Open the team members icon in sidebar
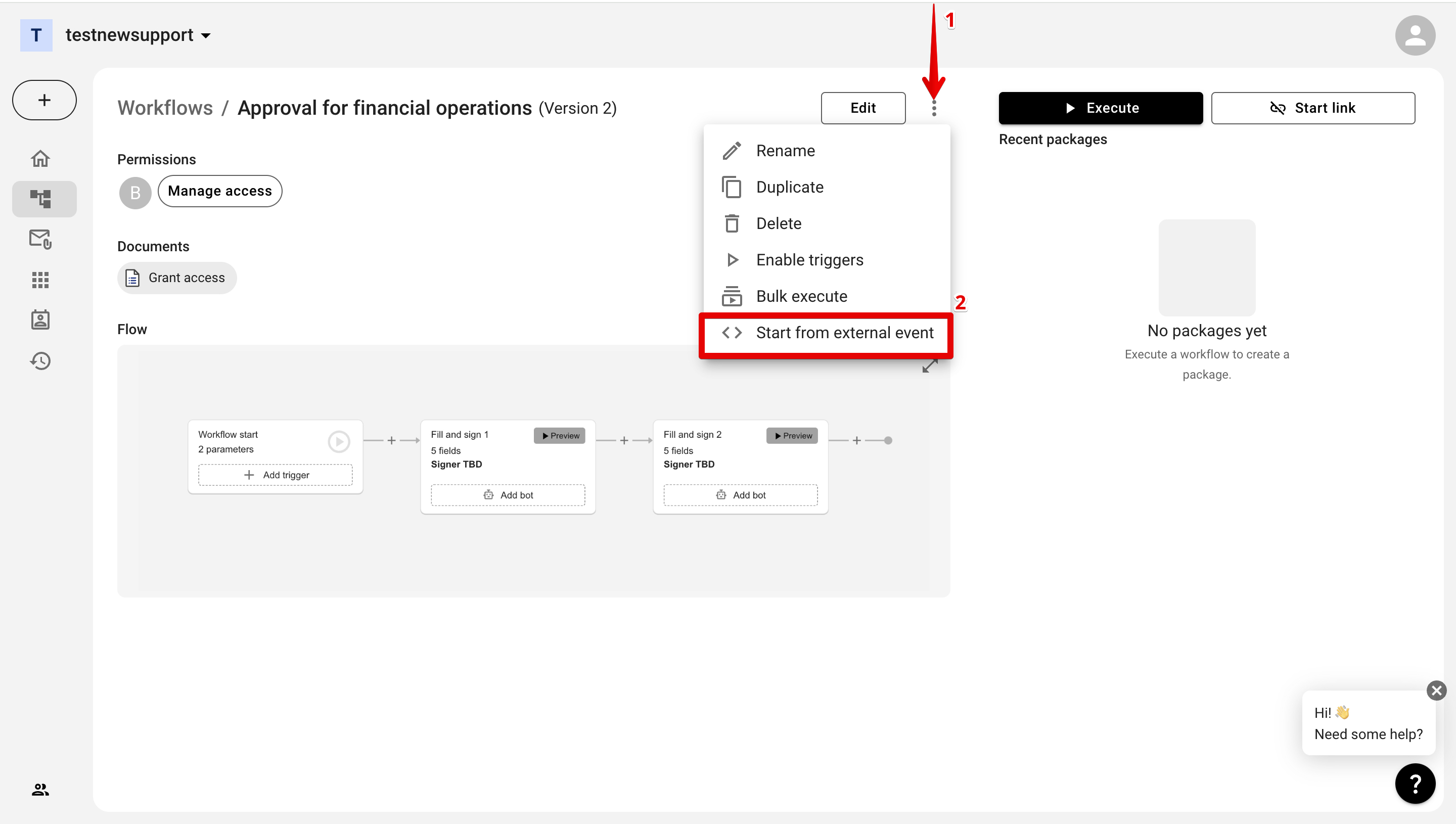The height and width of the screenshot is (824, 1456). [x=40, y=790]
